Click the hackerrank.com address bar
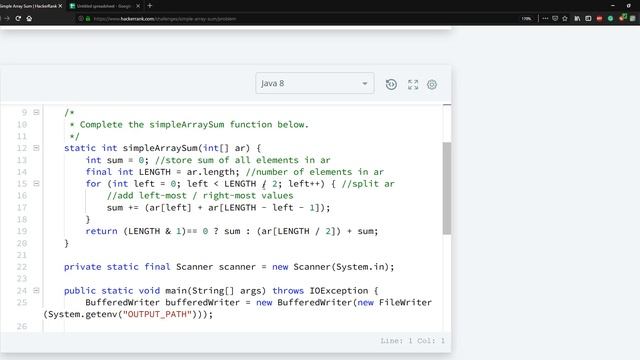This screenshot has height=360, width=640. click(x=286, y=19)
